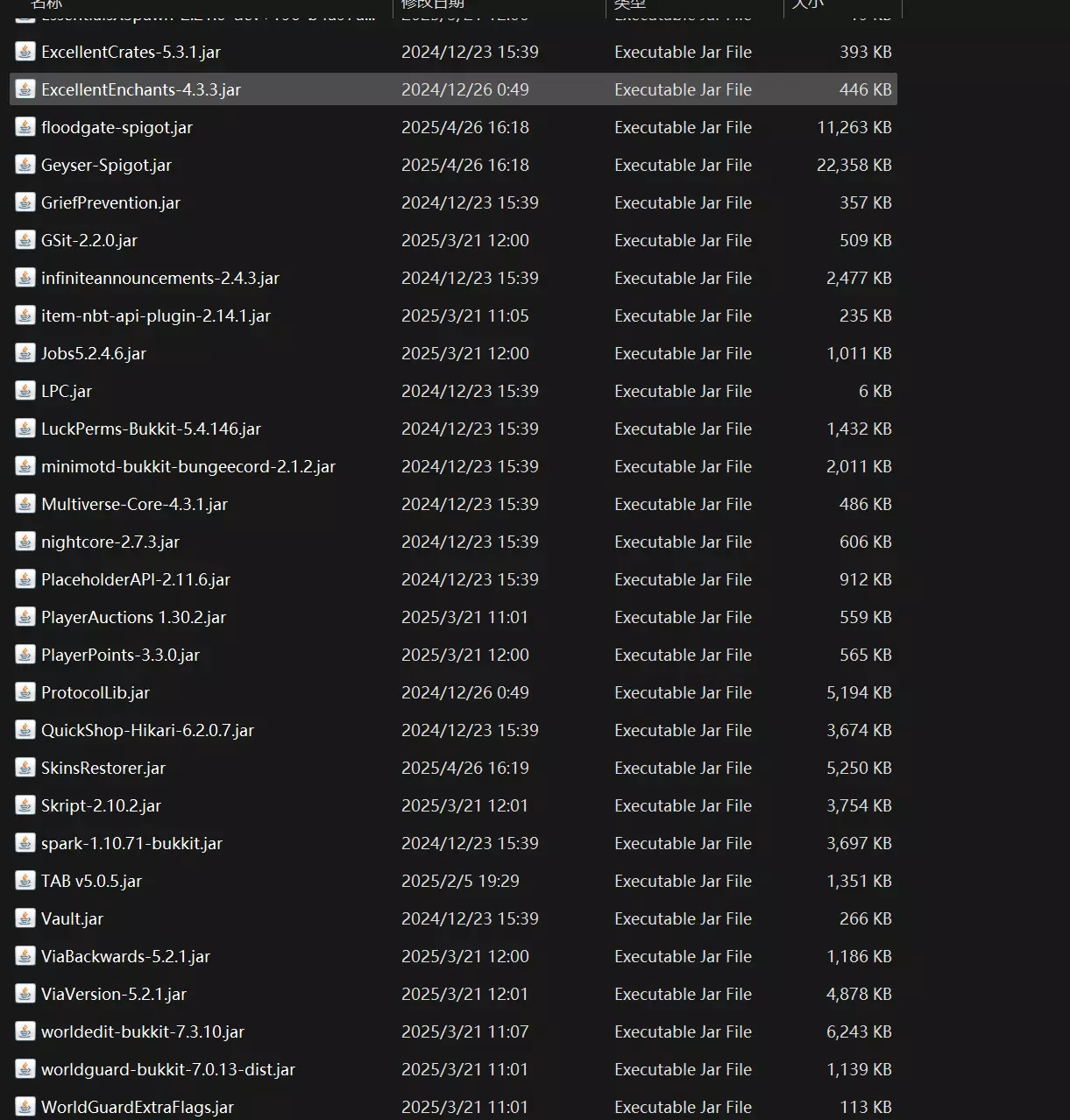
Task: Select the date 2025/4/26 16:19
Action: coord(465,768)
